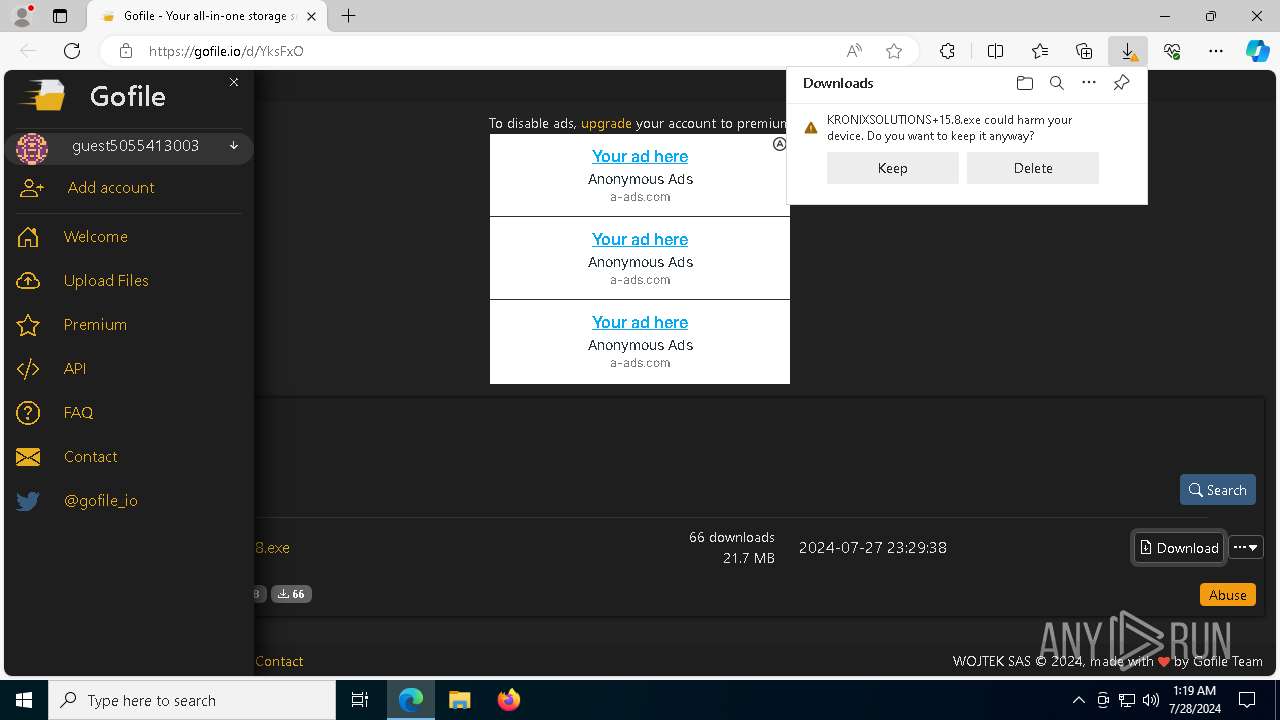Close the Gofile sidebar with X

[x=234, y=82]
